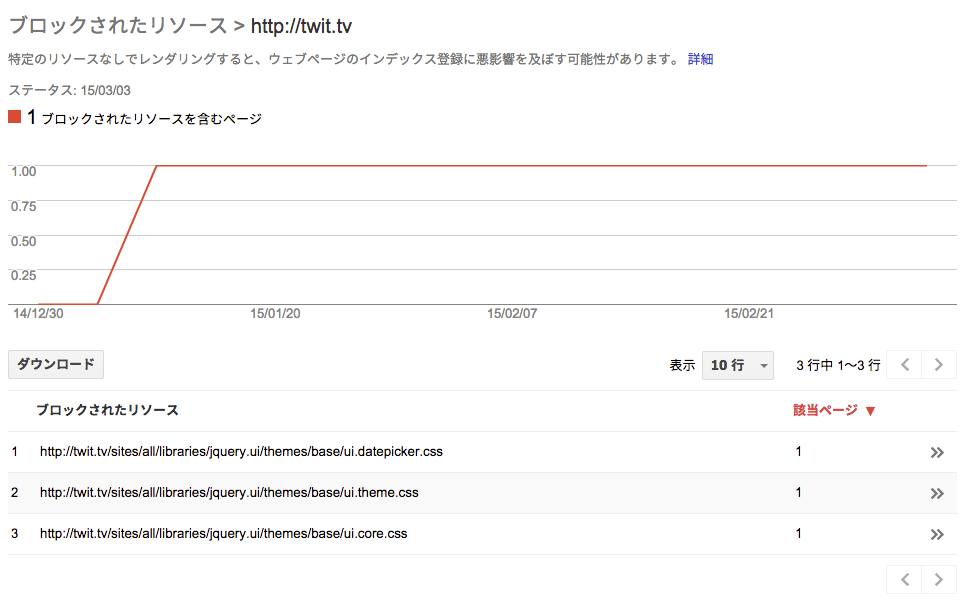Open details arrow for ui.theme.css row
The height and width of the screenshot is (610, 976).
pos(937,494)
